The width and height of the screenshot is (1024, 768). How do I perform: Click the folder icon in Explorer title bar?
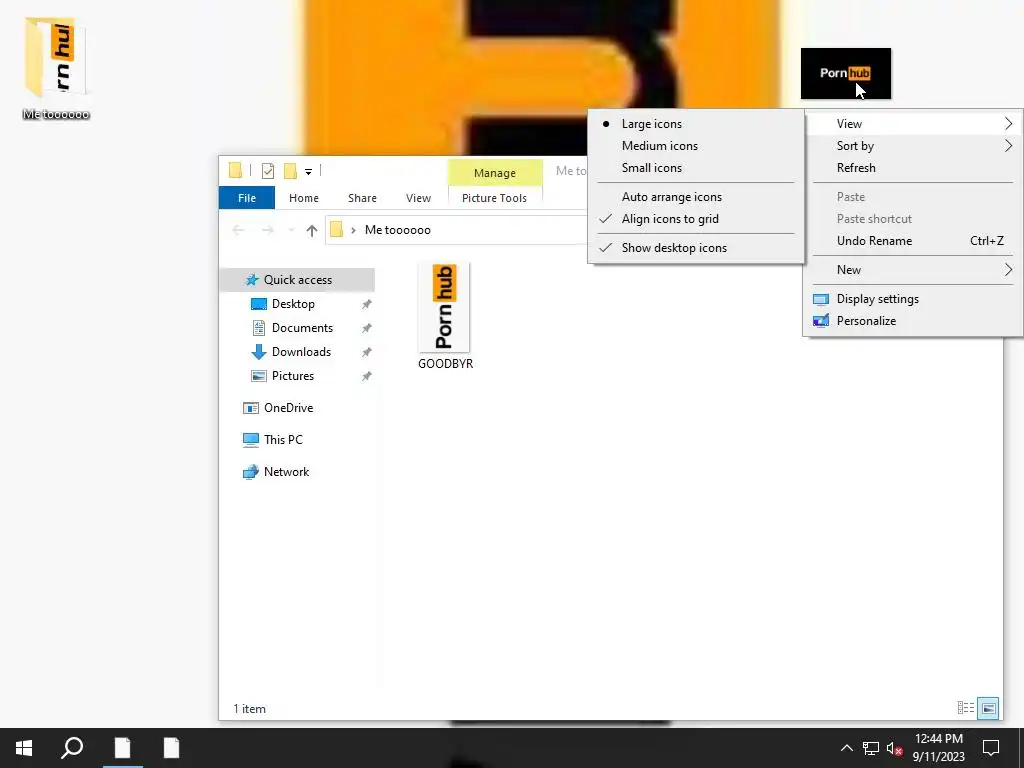tap(236, 171)
